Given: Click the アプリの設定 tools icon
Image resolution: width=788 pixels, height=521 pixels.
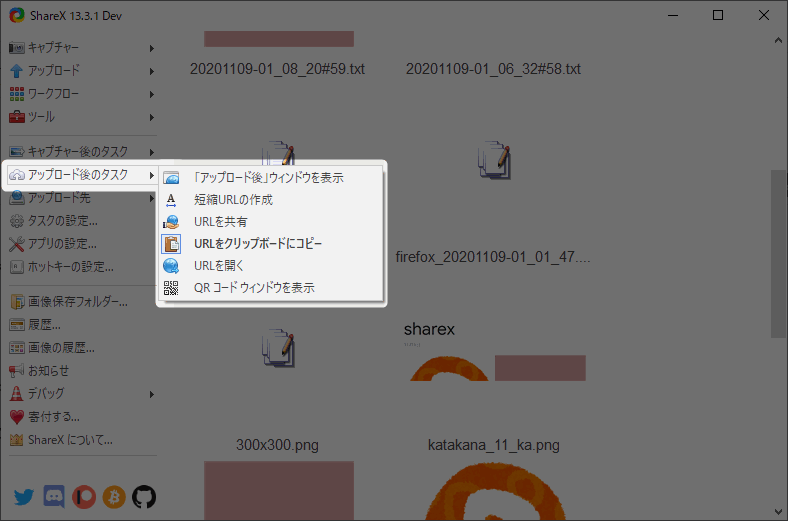Looking at the screenshot, I should pyautogui.click(x=17, y=244).
